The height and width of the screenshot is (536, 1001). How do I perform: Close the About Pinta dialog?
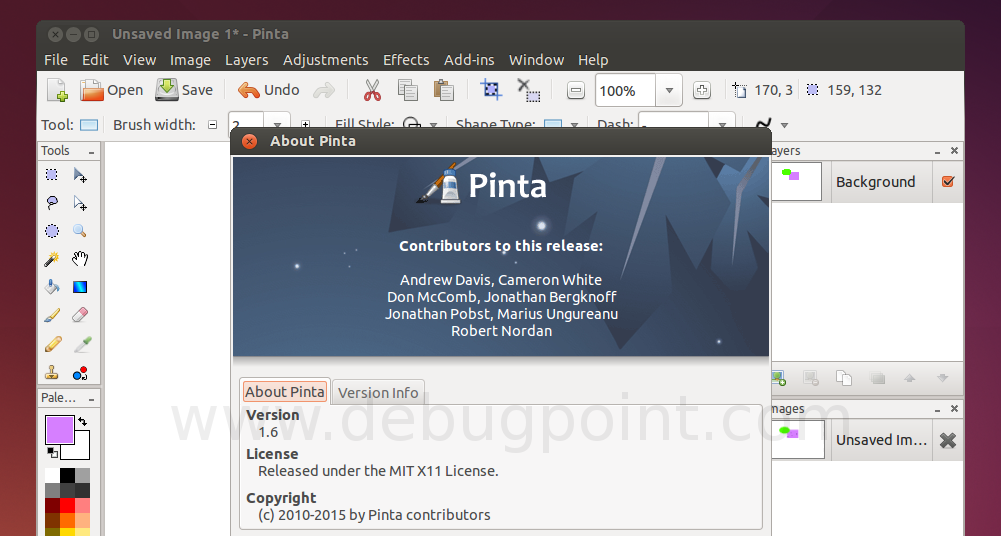tap(250, 141)
